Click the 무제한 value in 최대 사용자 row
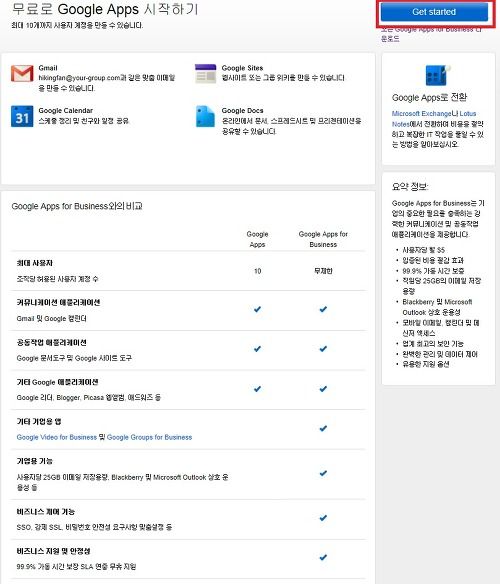500x584 pixels. tap(323, 271)
